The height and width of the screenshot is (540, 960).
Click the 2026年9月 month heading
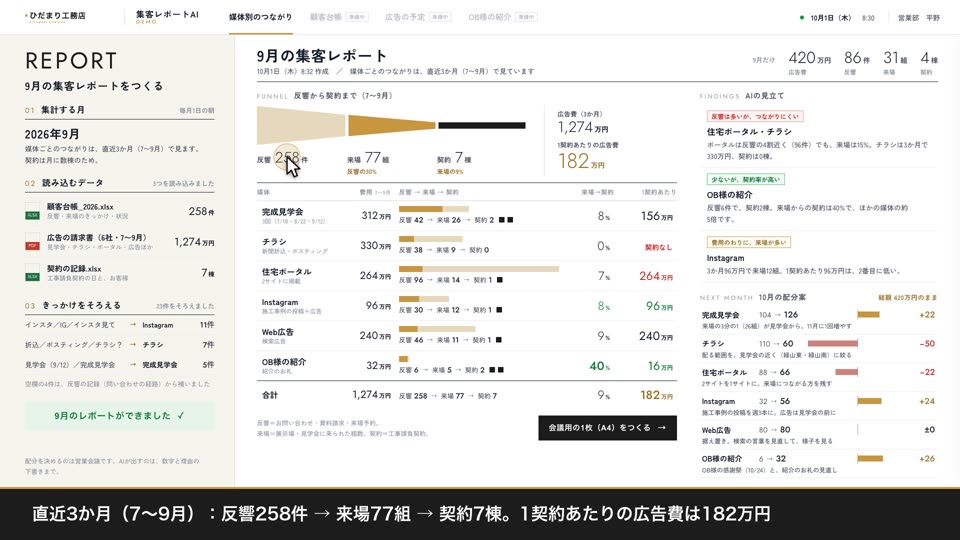[x=52, y=134]
